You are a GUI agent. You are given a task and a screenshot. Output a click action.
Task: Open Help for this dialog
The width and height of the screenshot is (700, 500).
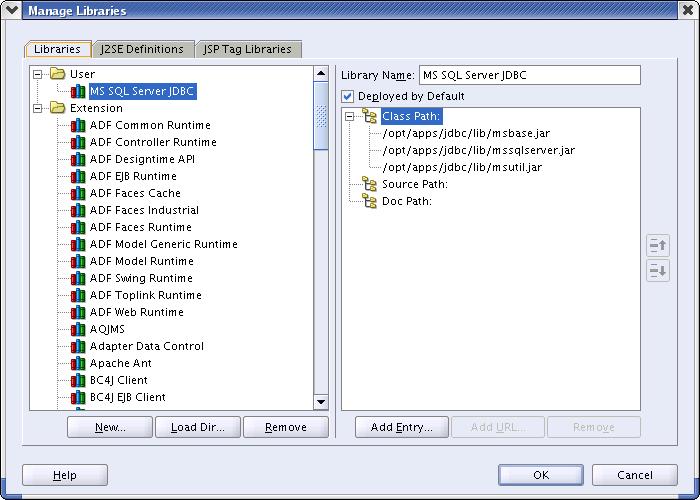coord(65,475)
